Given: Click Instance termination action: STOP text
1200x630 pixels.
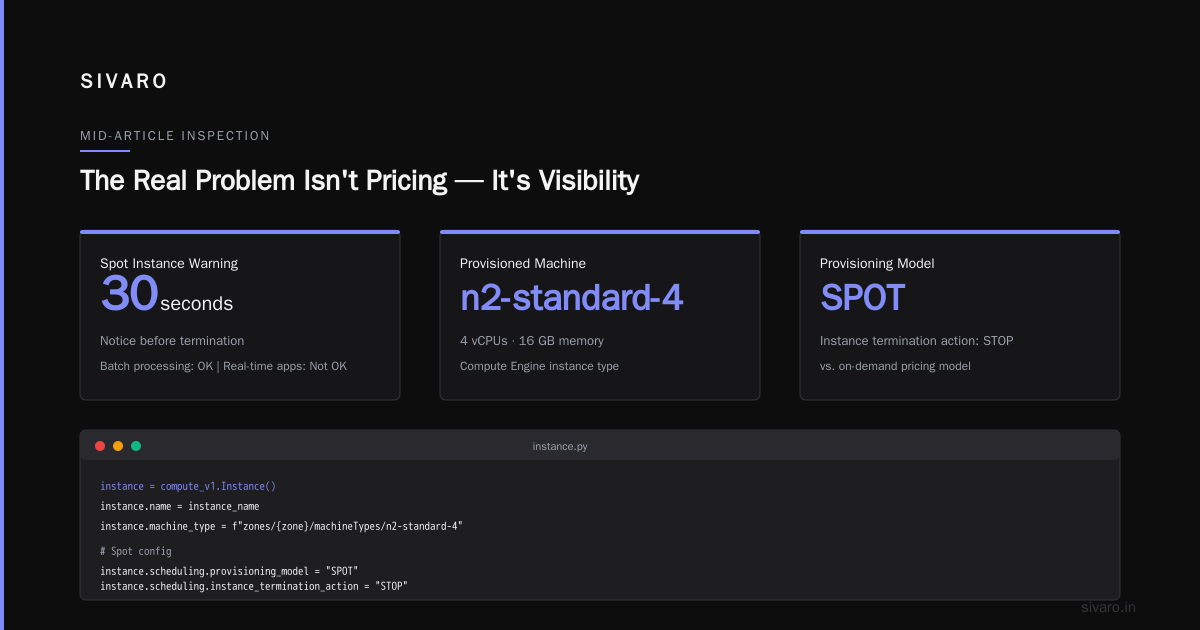Looking at the screenshot, I should point(916,341).
